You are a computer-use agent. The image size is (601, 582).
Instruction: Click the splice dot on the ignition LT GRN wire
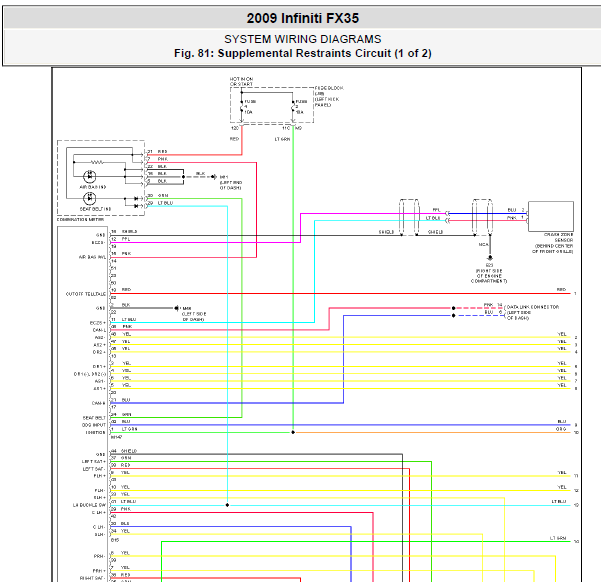(x=293, y=432)
